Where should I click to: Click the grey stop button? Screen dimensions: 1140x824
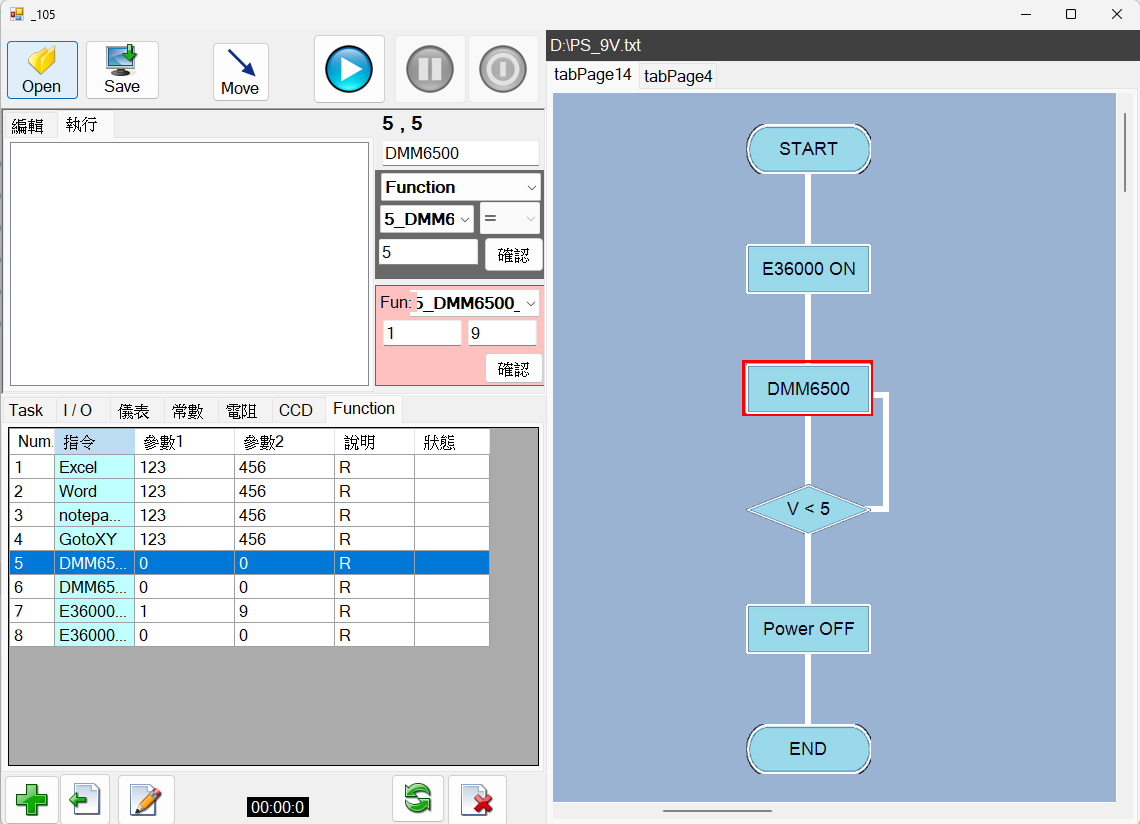(502, 69)
